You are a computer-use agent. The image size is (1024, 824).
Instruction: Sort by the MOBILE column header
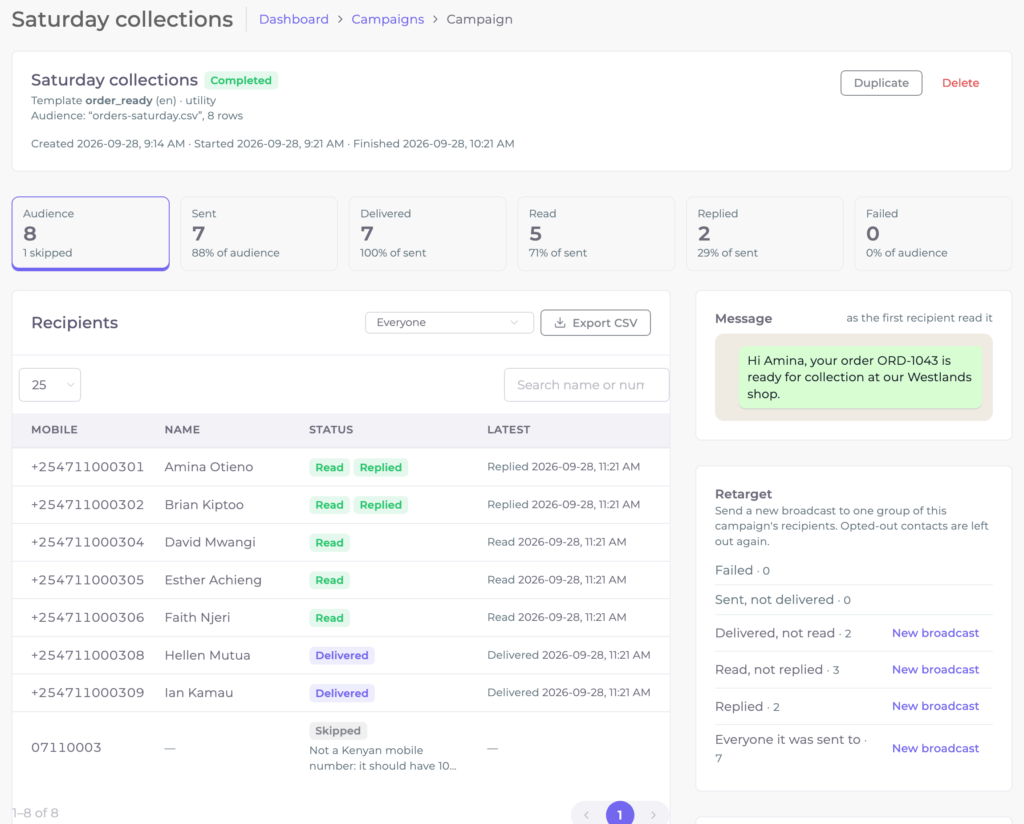point(54,430)
